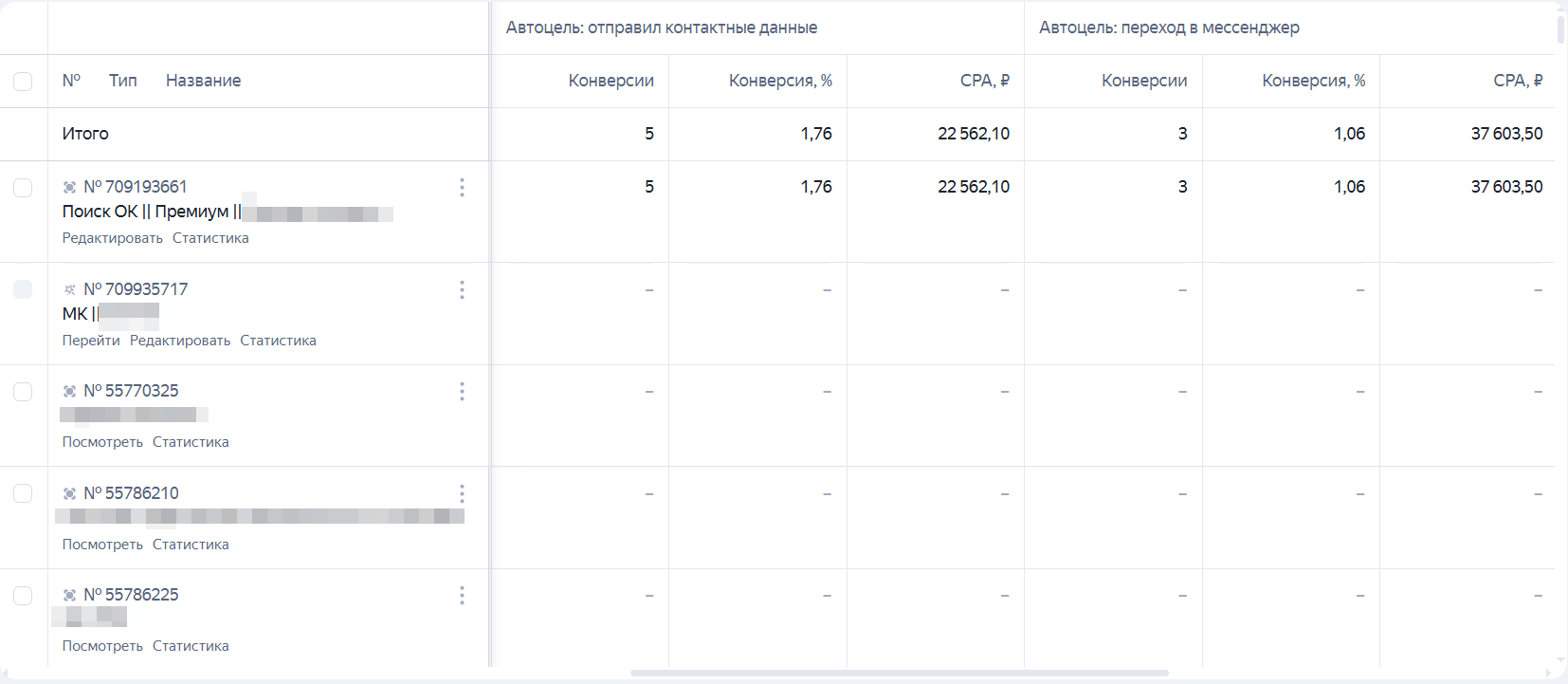Sort by first CPA, ₽ column header
The height and width of the screenshot is (684, 1568).
point(985,81)
